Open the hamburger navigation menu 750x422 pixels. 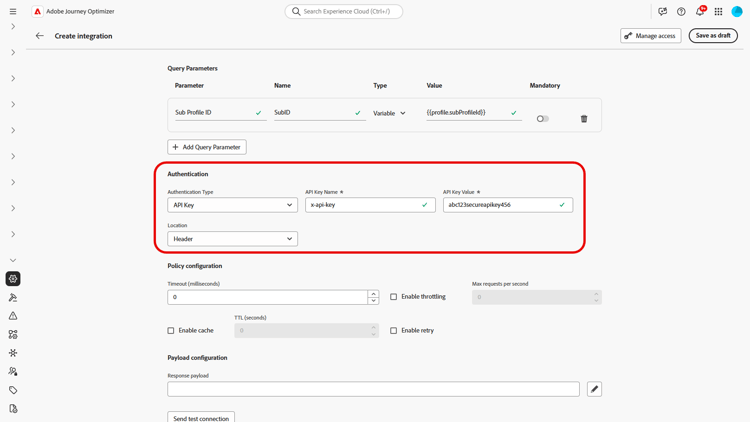[x=13, y=12]
